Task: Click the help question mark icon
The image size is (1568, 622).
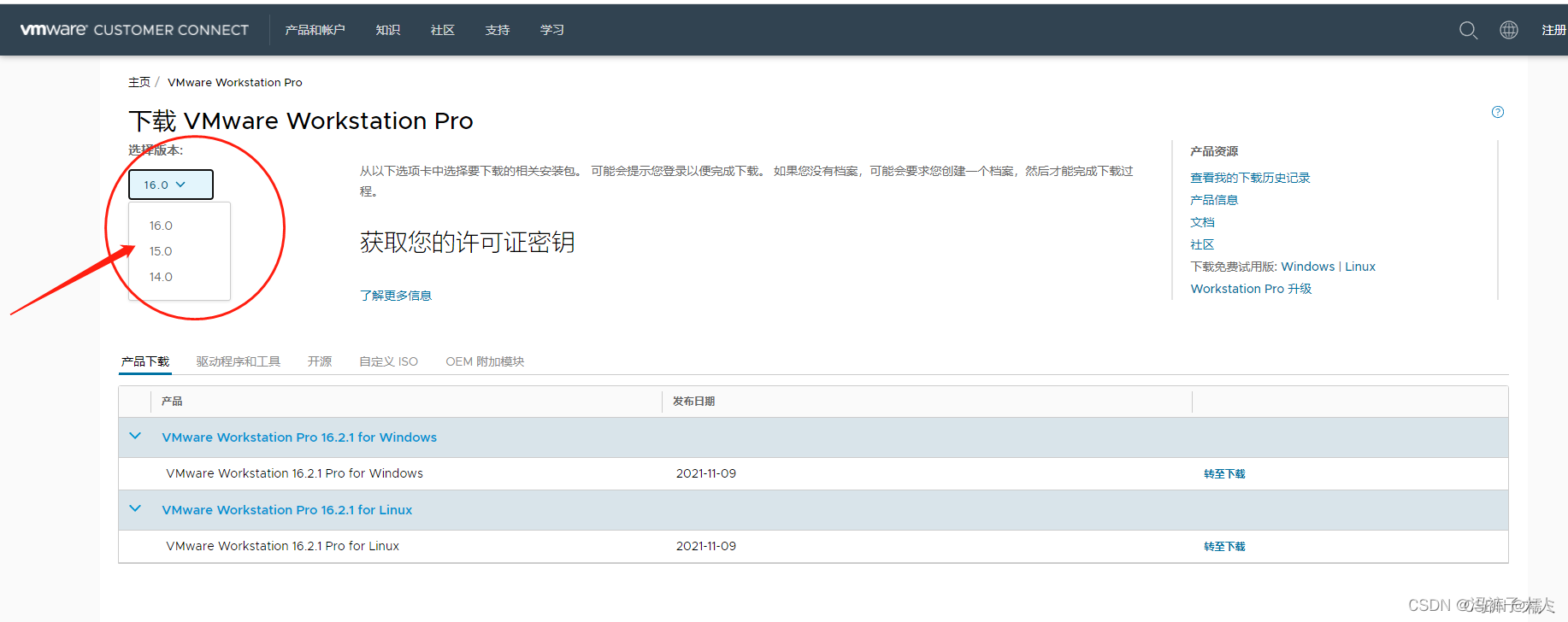Action: tap(1498, 112)
